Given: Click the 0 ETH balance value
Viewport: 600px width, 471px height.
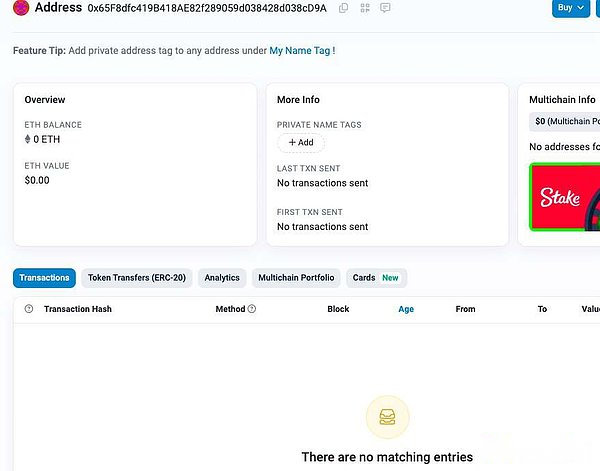Looking at the screenshot, I should tap(47, 139).
